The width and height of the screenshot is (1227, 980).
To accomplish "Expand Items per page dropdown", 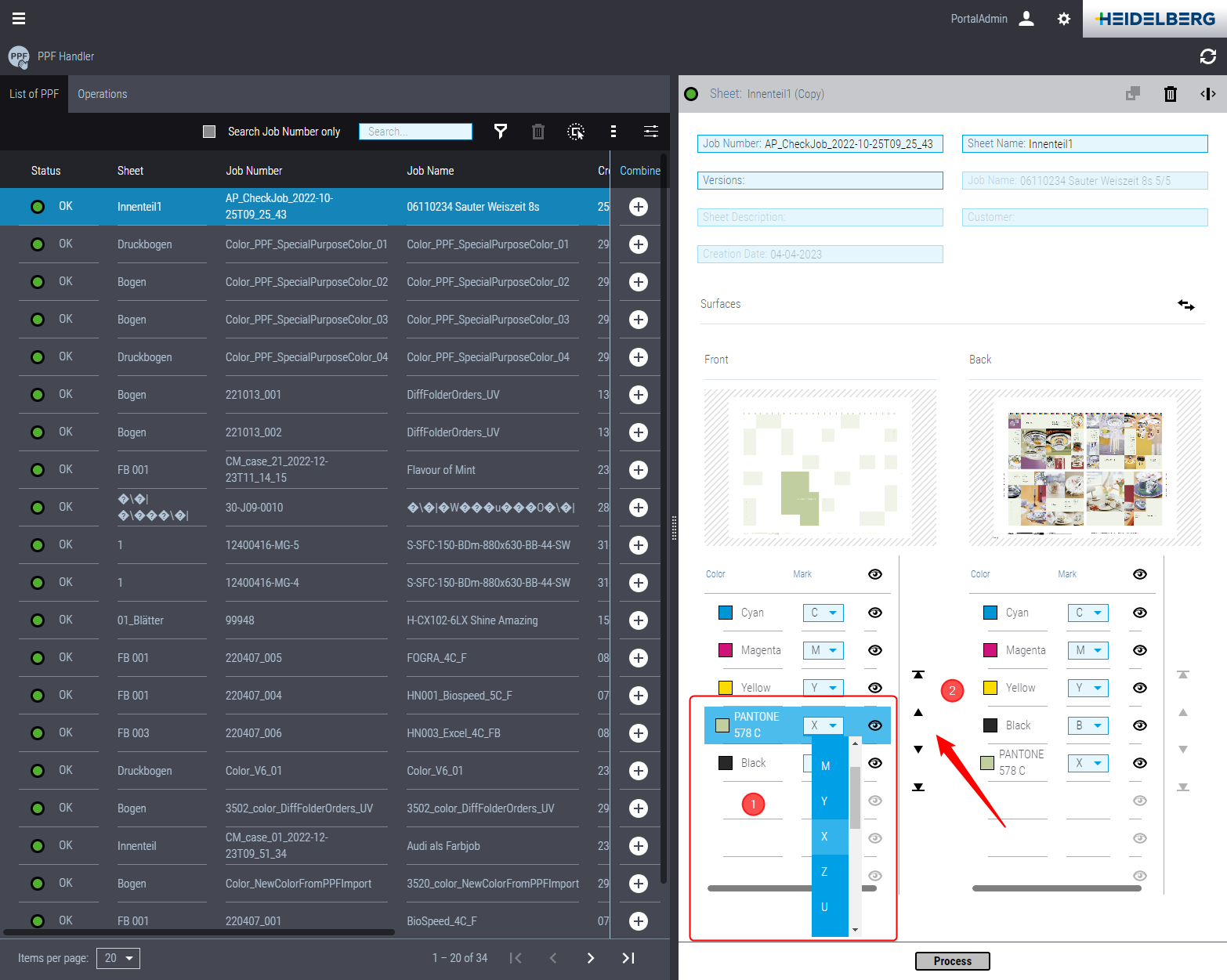I will (118, 958).
